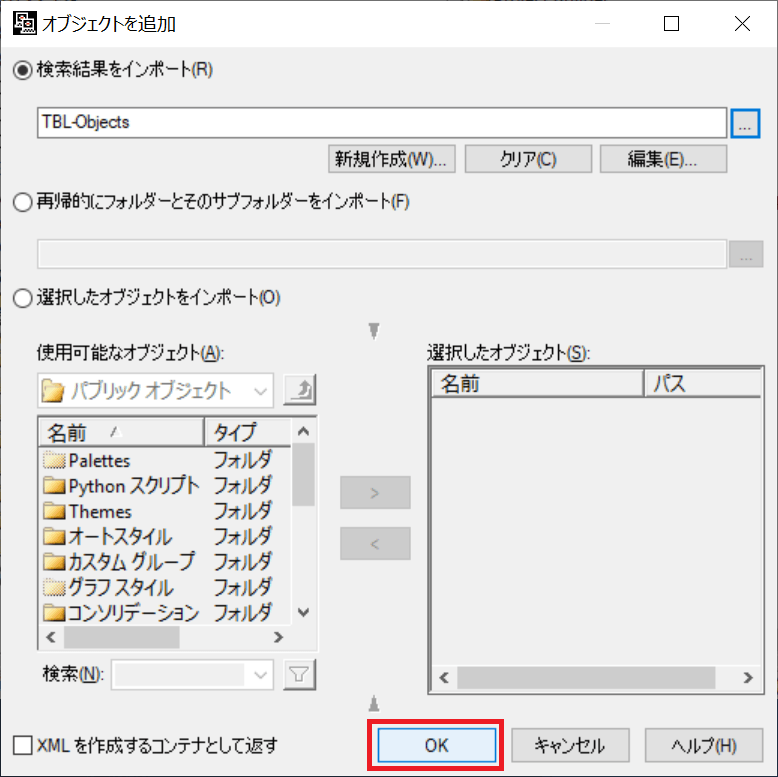Sort available objects by 名前 column
Screen dimensions: 778x777
point(121,433)
